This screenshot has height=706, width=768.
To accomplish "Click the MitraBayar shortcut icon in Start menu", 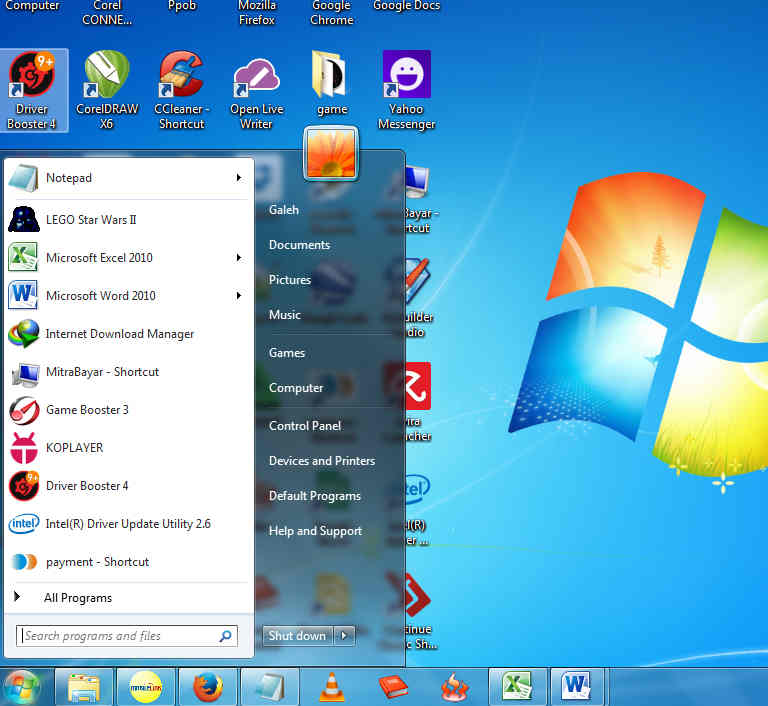I will 25,373.
